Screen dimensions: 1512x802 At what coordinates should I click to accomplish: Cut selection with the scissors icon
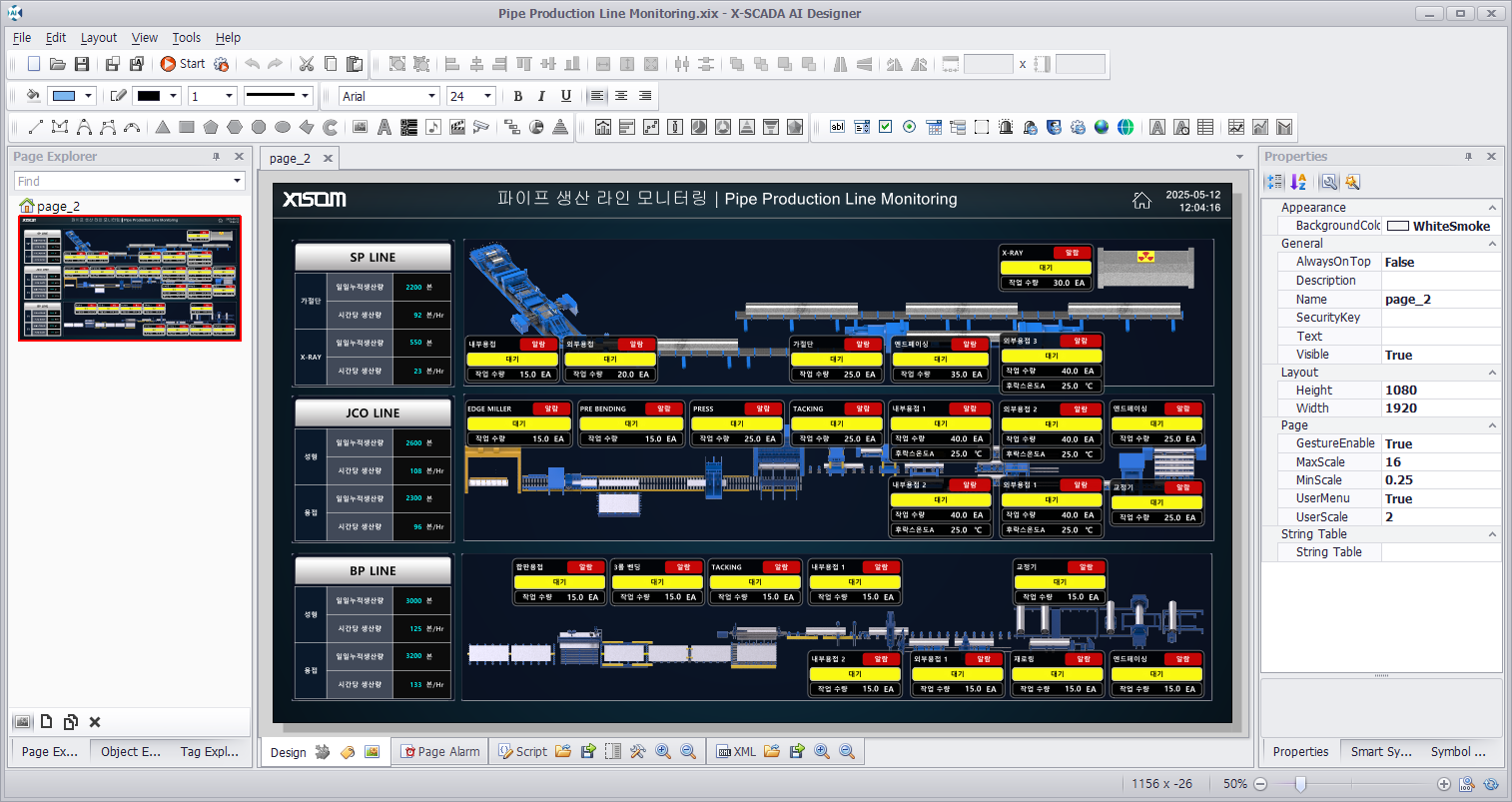(x=307, y=64)
